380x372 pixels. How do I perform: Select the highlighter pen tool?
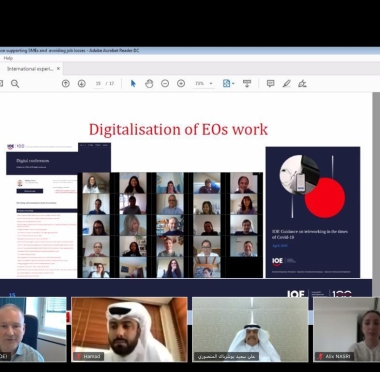click(x=286, y=83)
